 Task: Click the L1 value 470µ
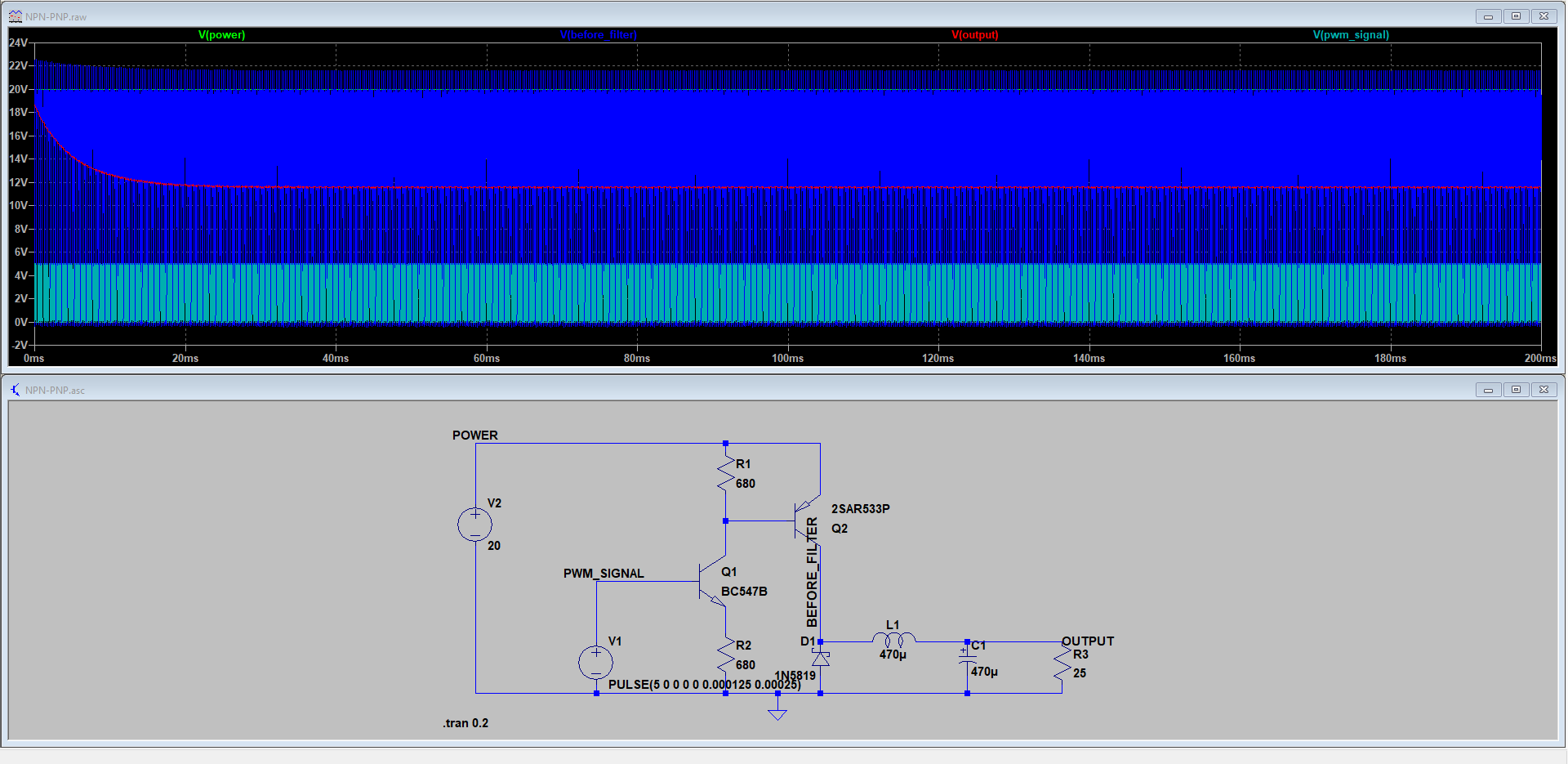pos(893,655)
